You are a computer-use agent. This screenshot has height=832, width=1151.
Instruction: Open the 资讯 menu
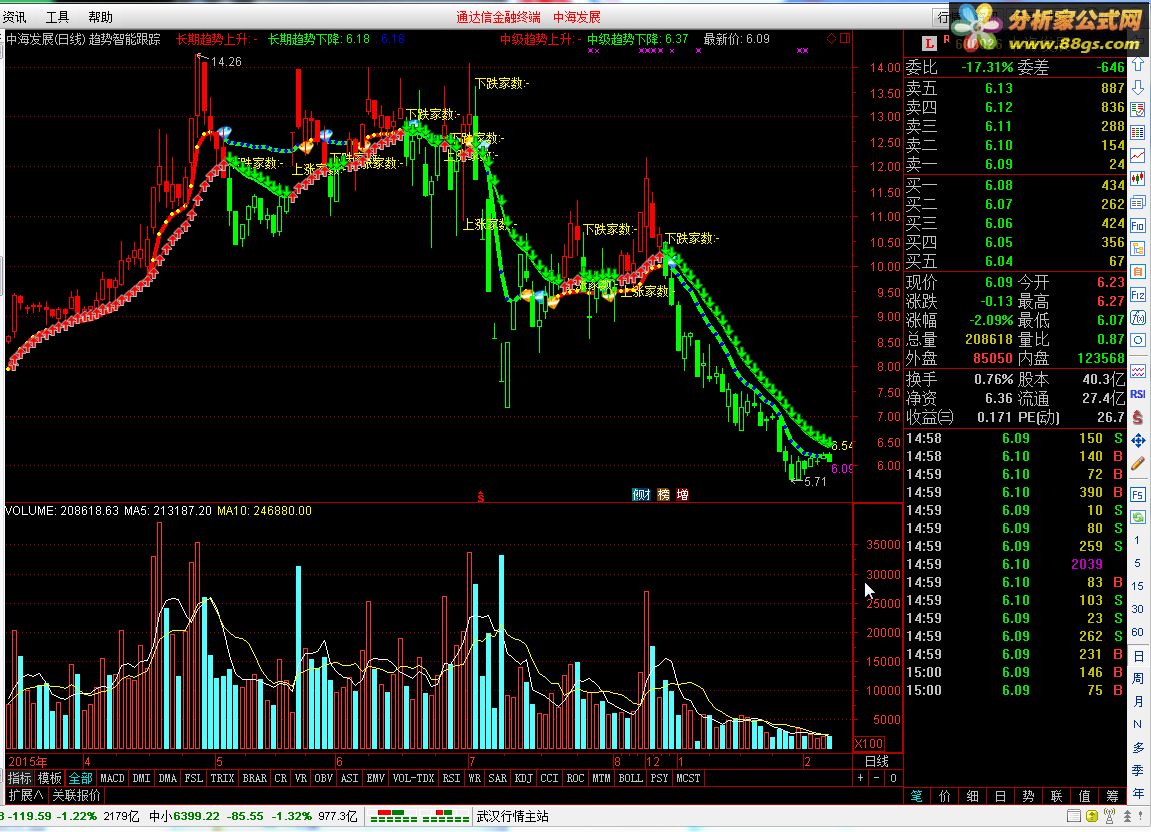[15, 17]
